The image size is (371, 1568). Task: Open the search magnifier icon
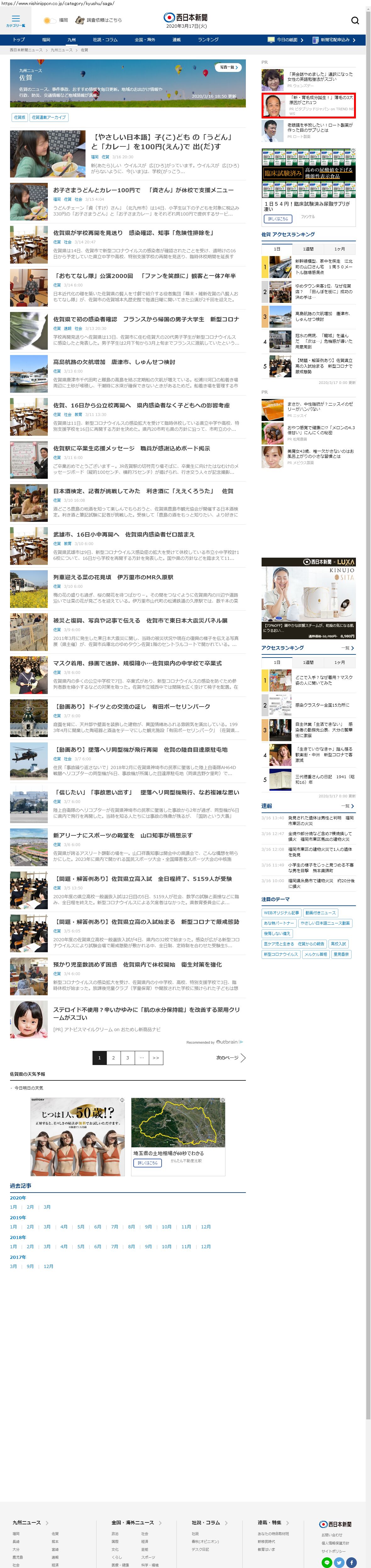click(355, 20)
